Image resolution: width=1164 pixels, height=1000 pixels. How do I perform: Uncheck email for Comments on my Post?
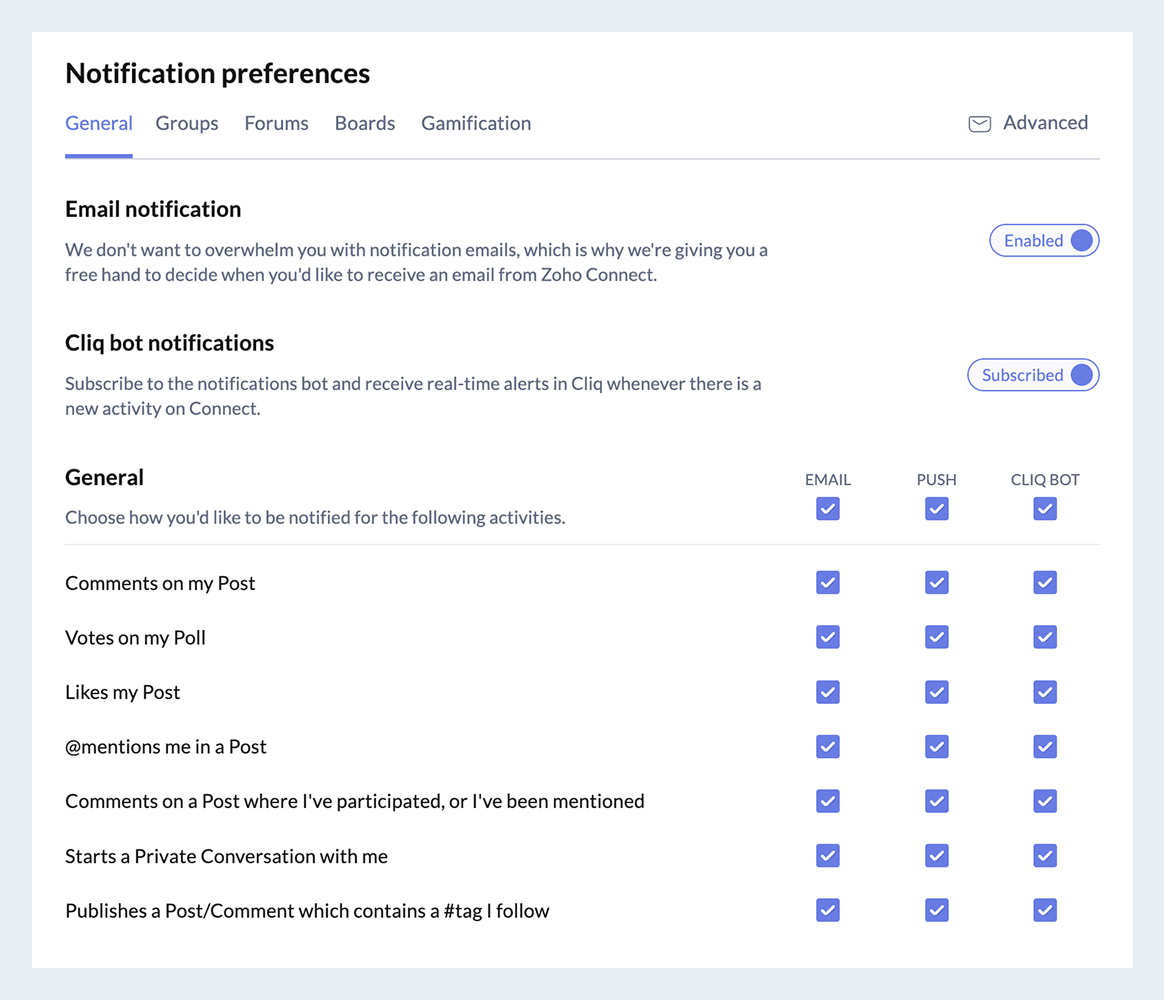(828, 583)
